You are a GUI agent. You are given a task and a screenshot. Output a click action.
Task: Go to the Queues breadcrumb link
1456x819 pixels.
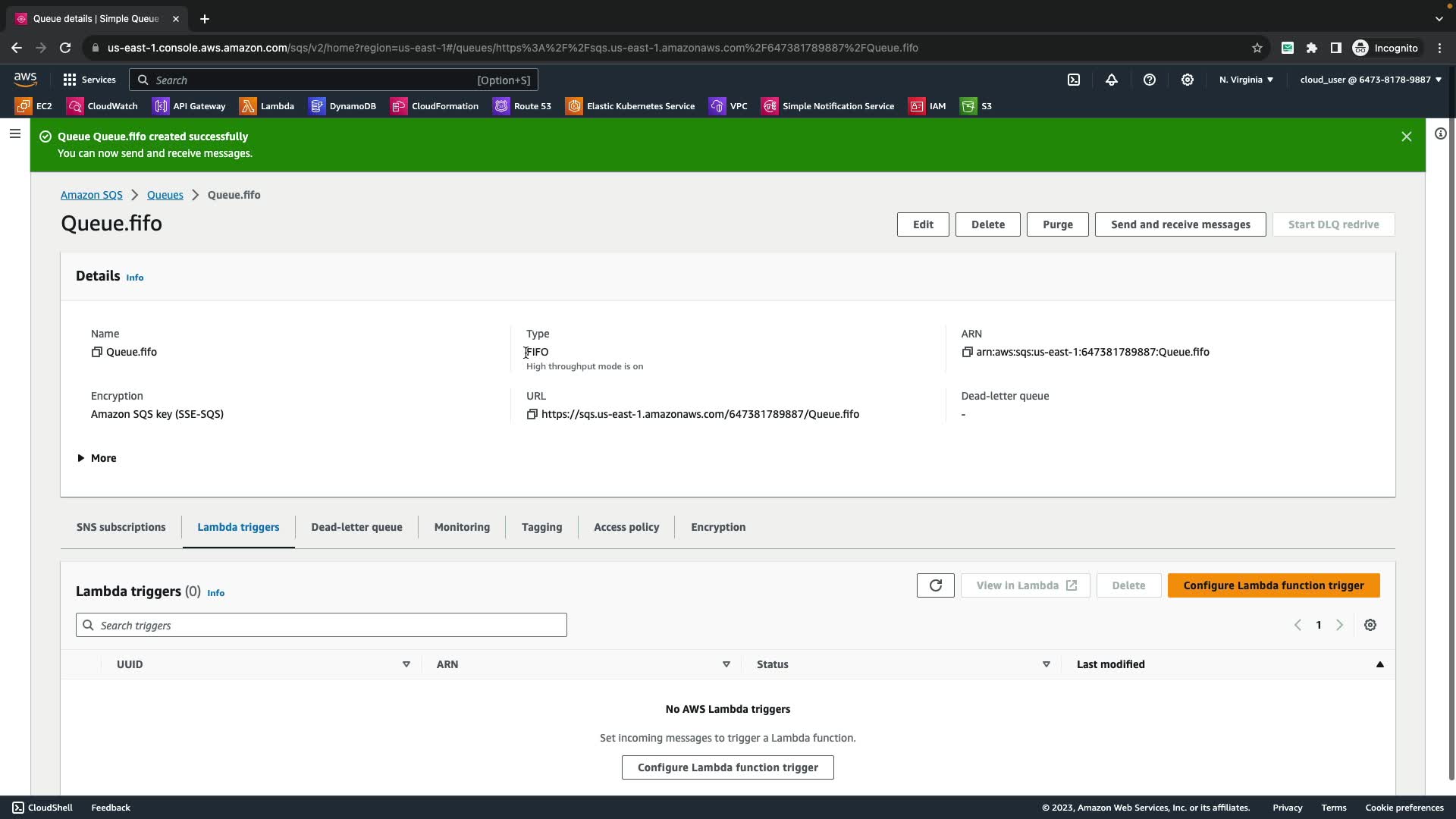click(165, 195)
